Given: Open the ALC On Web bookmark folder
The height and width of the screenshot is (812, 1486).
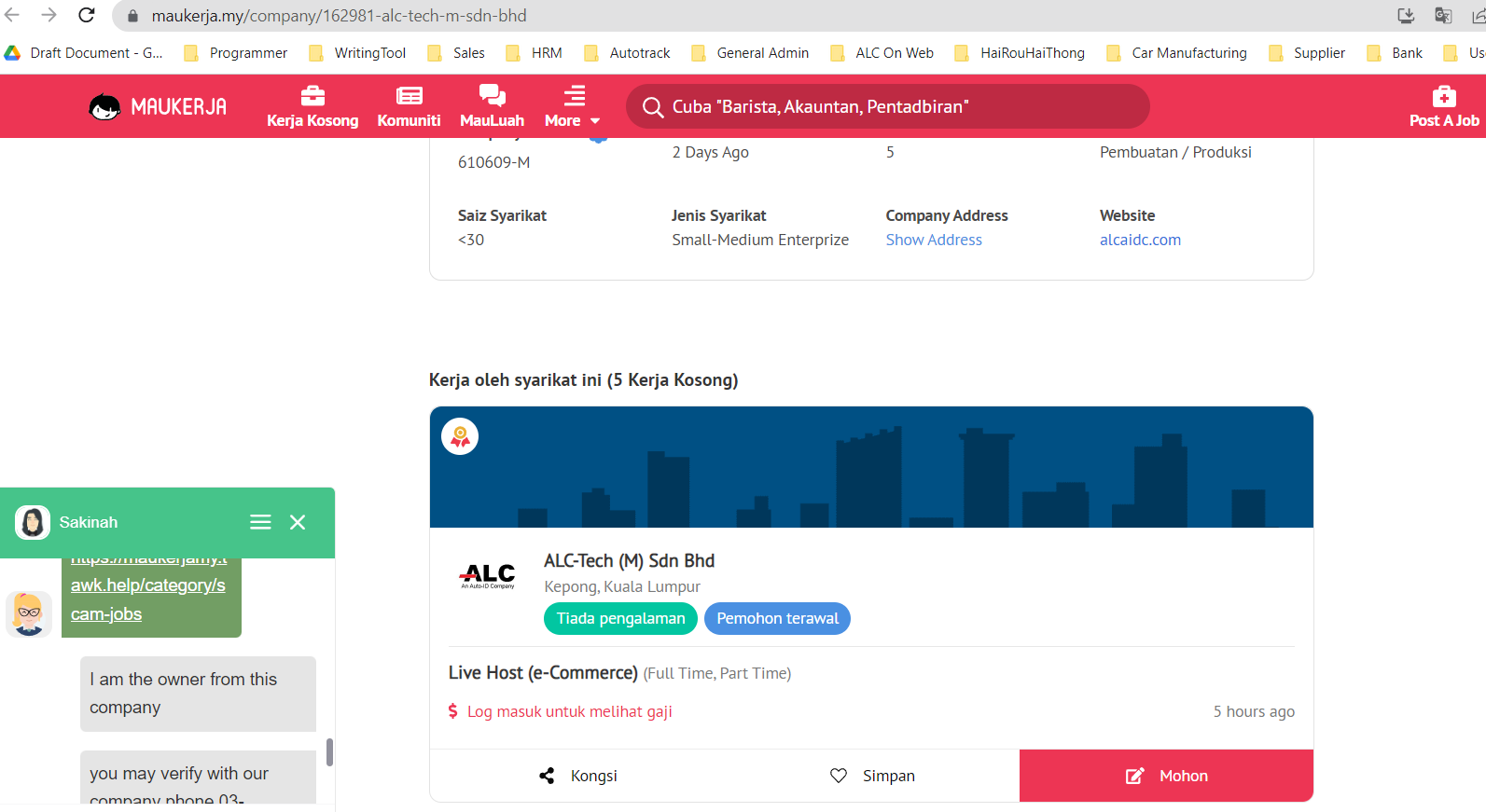Looking at the screenshot, I should click(882, 53).
